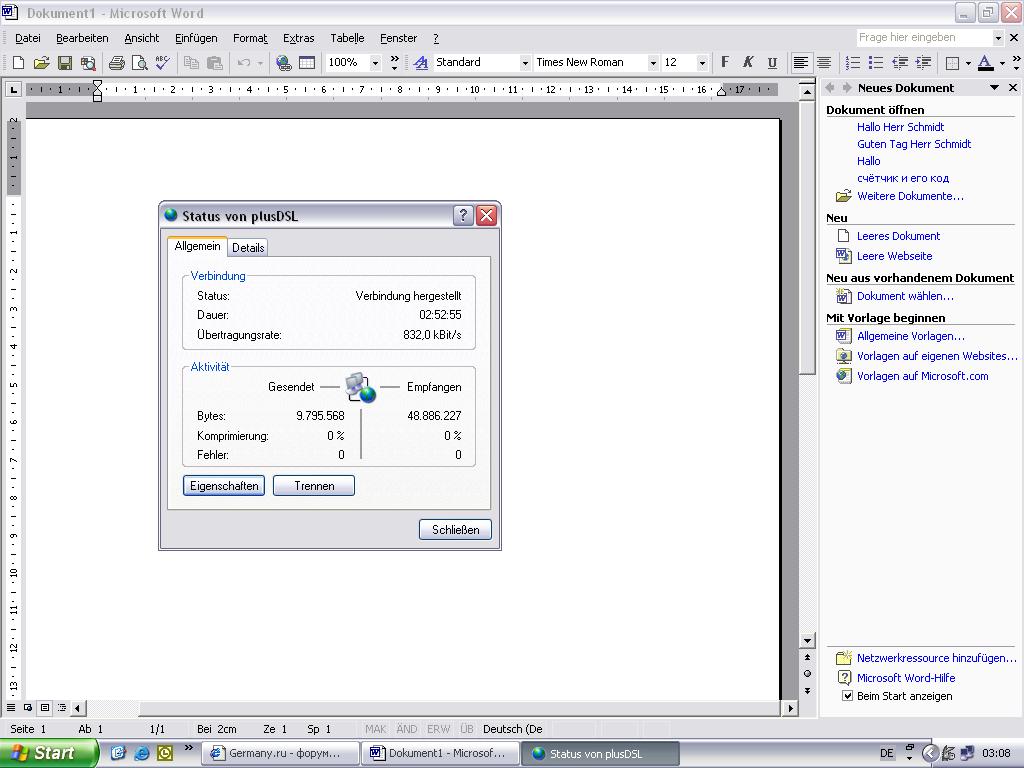Switch to Web Layout view button
The height and width of the screenshot is (768, 1024).
[x=28, y=707]
